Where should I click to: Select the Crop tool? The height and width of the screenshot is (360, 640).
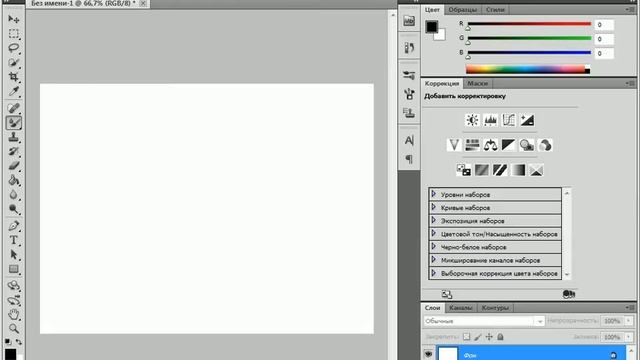point(13,77)
